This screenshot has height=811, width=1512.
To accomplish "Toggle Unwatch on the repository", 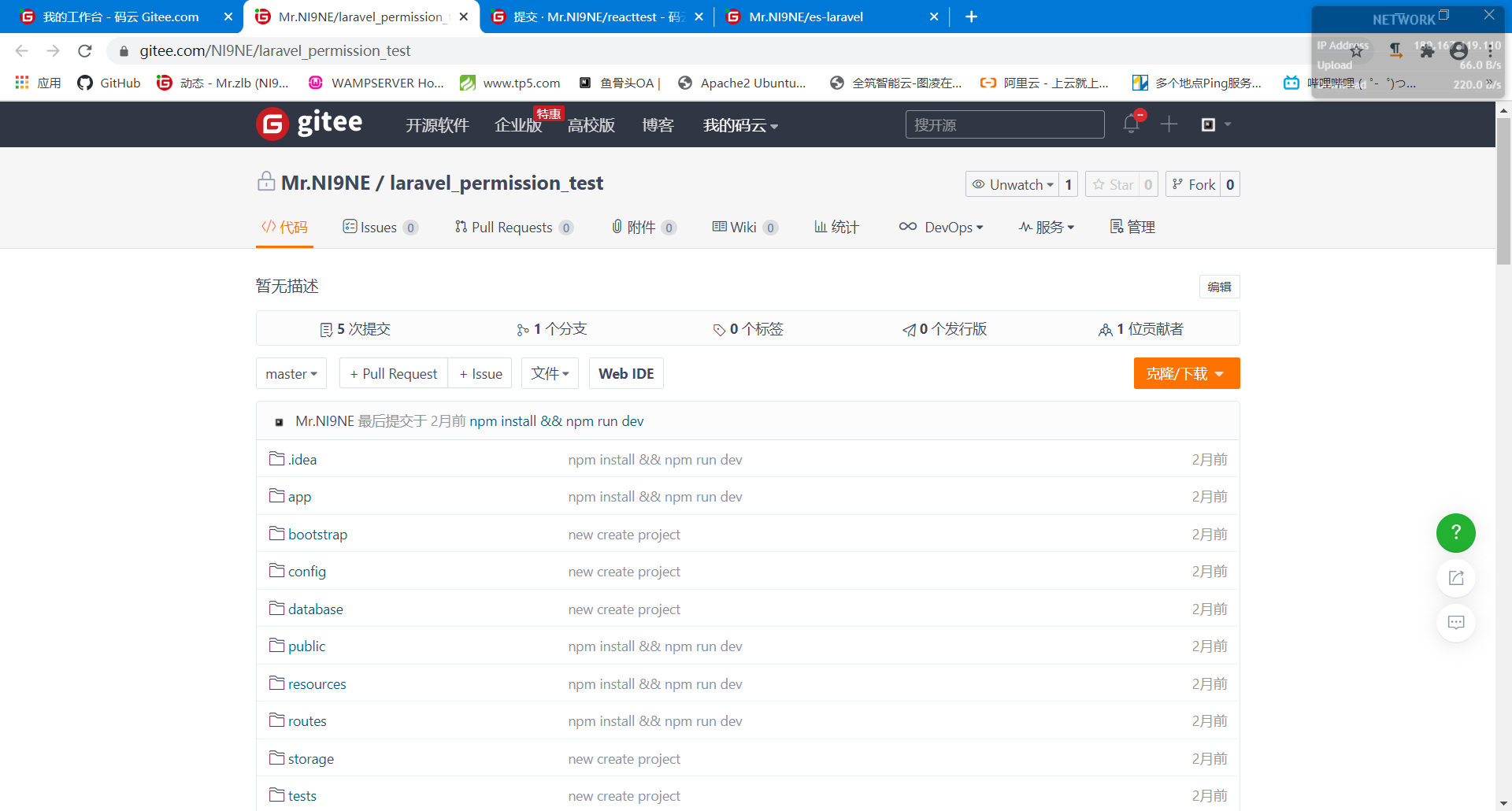I will click(1013, 184).
